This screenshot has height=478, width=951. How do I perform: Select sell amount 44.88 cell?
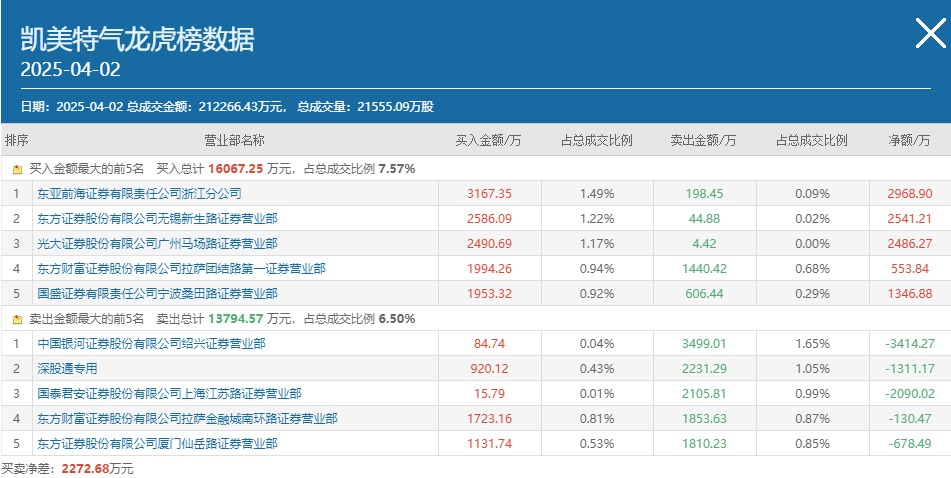705,218
